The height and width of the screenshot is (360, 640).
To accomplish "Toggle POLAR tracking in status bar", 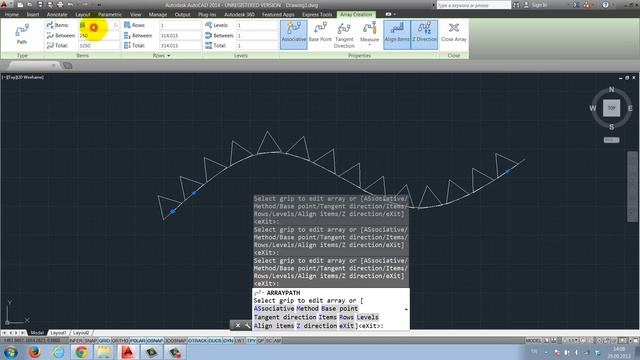I will [x=138, y=340].
